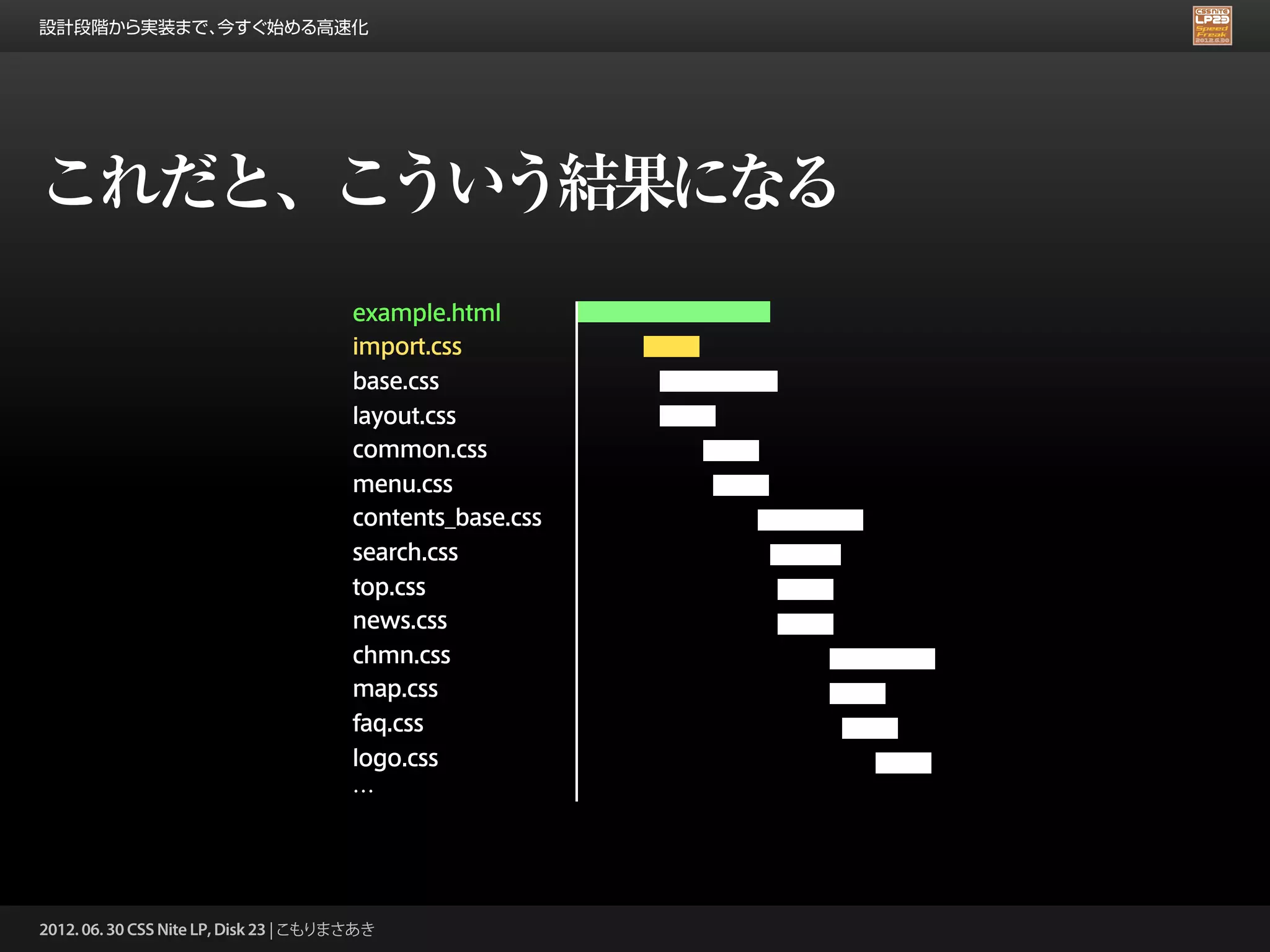Click the layout.css label
Viewport: 1270px width, 952px height.
(x=404, y=416)
